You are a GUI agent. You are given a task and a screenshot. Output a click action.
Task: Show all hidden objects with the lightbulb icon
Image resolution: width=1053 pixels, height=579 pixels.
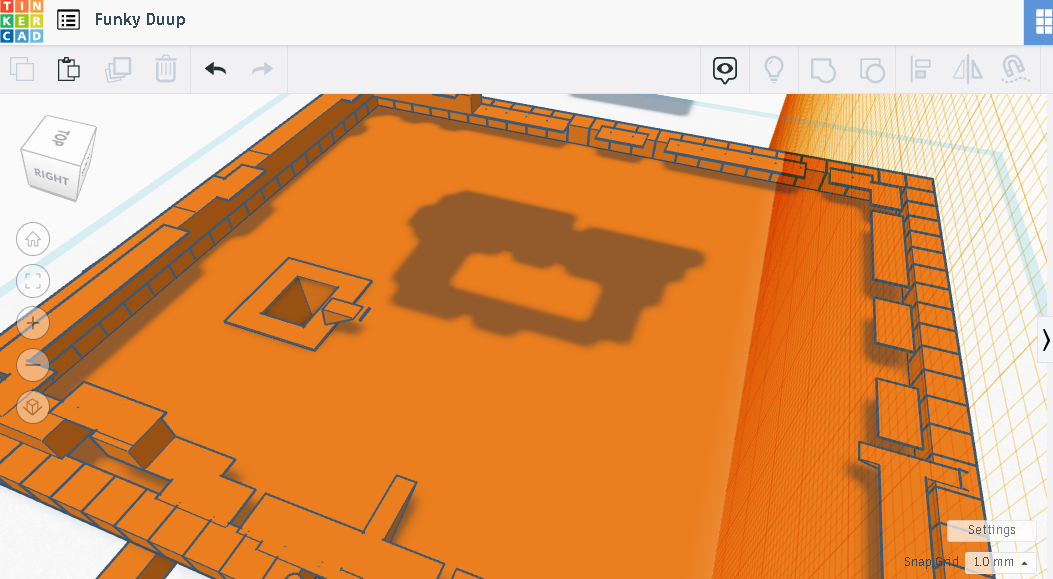pos(774,70)
